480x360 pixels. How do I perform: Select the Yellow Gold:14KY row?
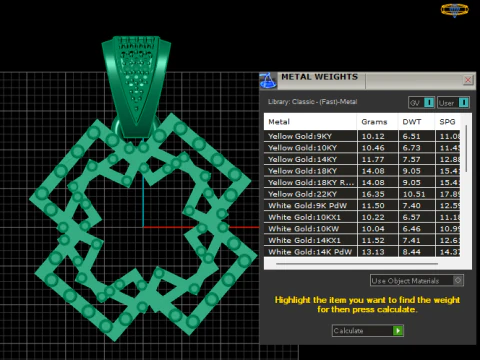(x=362, y=159)
